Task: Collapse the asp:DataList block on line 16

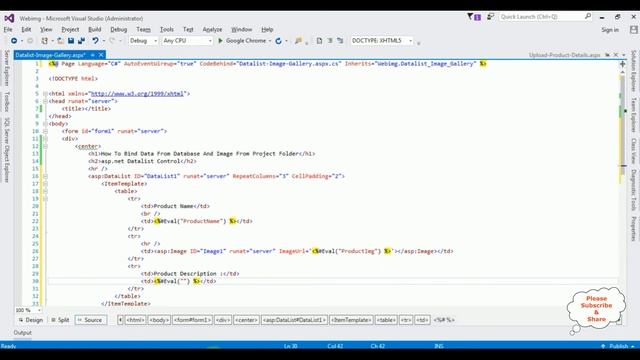Action: pyautogui.click(x=45, y=176)
